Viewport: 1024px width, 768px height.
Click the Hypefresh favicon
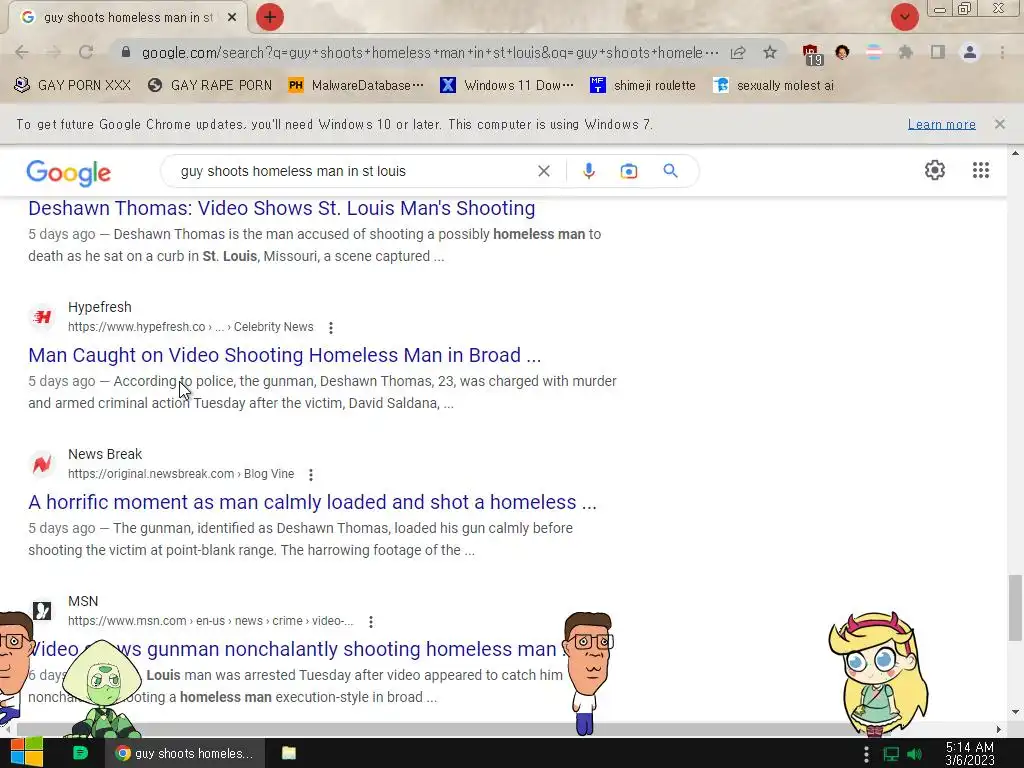coord(42,317)
